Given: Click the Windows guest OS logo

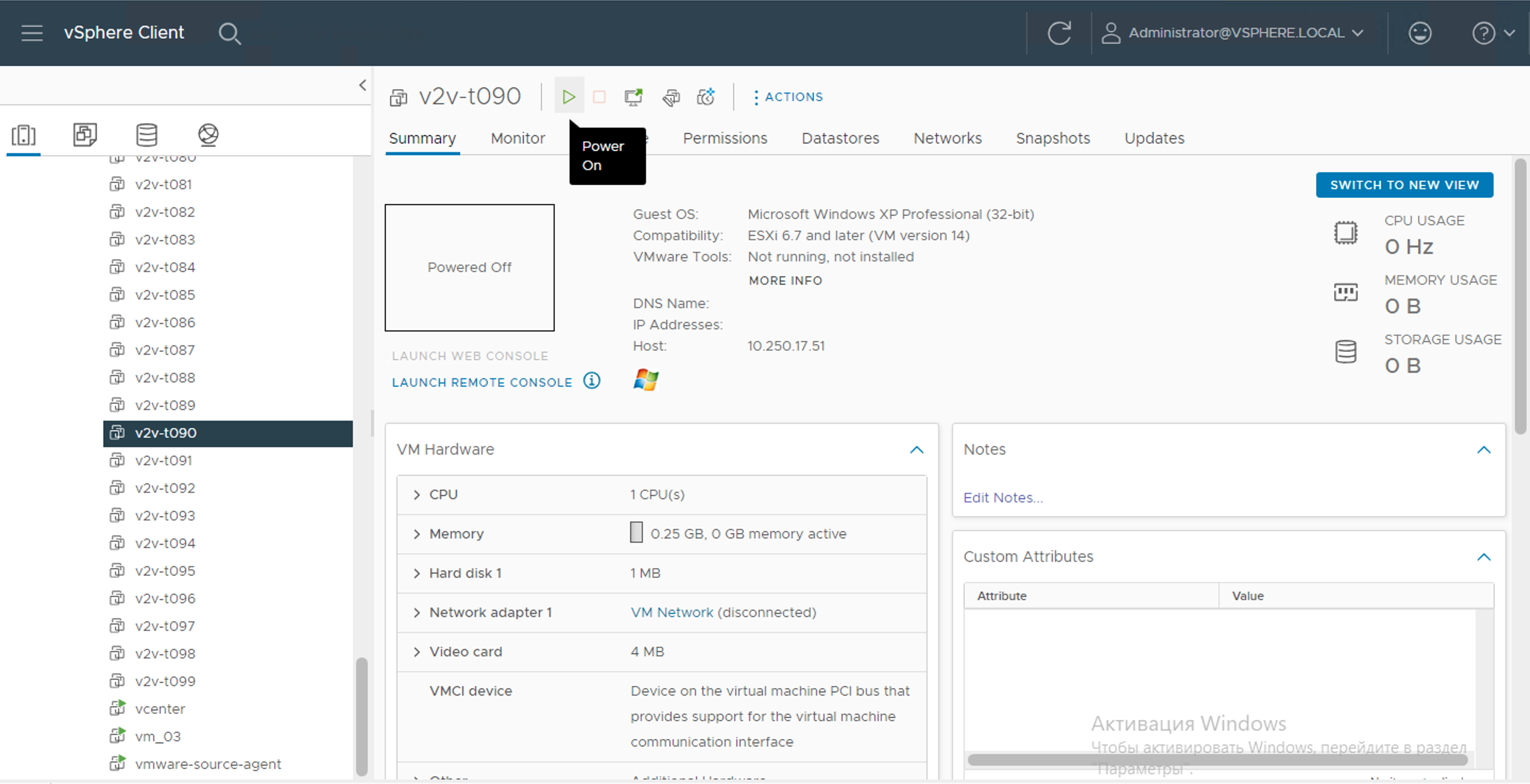Looking at the screenshot, I should click(645, 380).
